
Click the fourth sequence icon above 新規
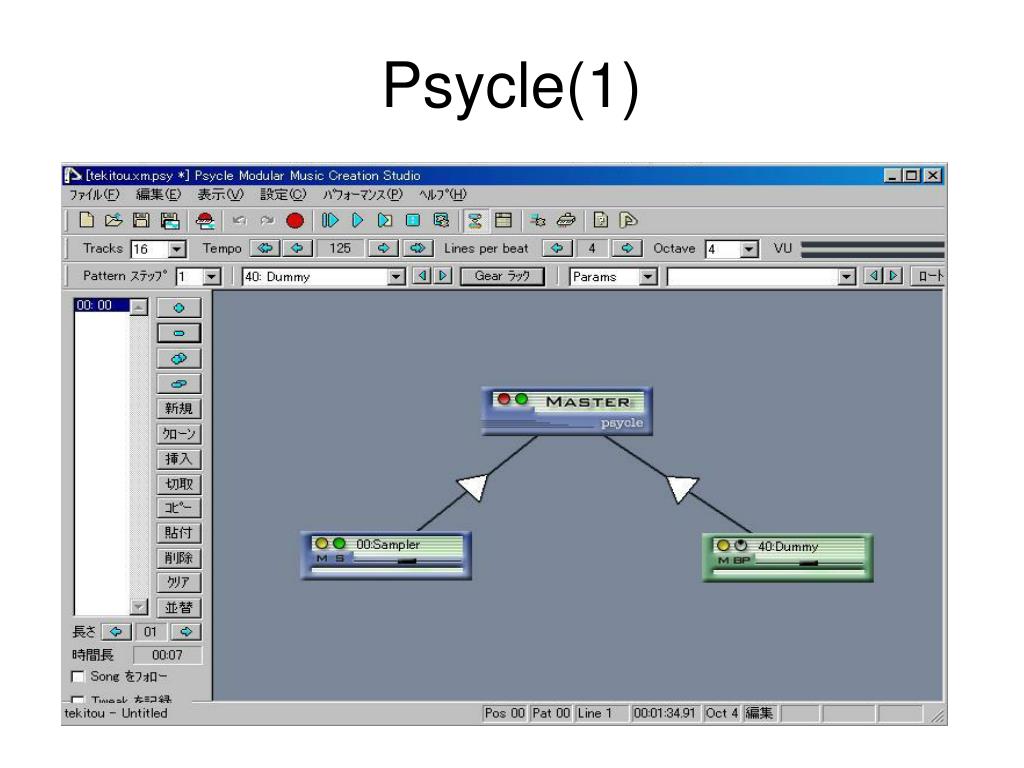(178, 384)
